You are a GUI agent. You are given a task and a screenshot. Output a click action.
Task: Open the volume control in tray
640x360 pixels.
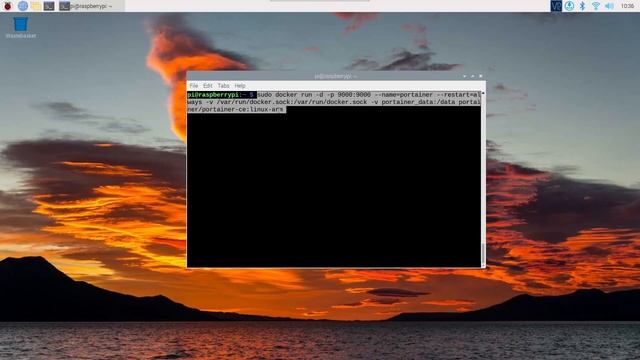coord(609,6)
